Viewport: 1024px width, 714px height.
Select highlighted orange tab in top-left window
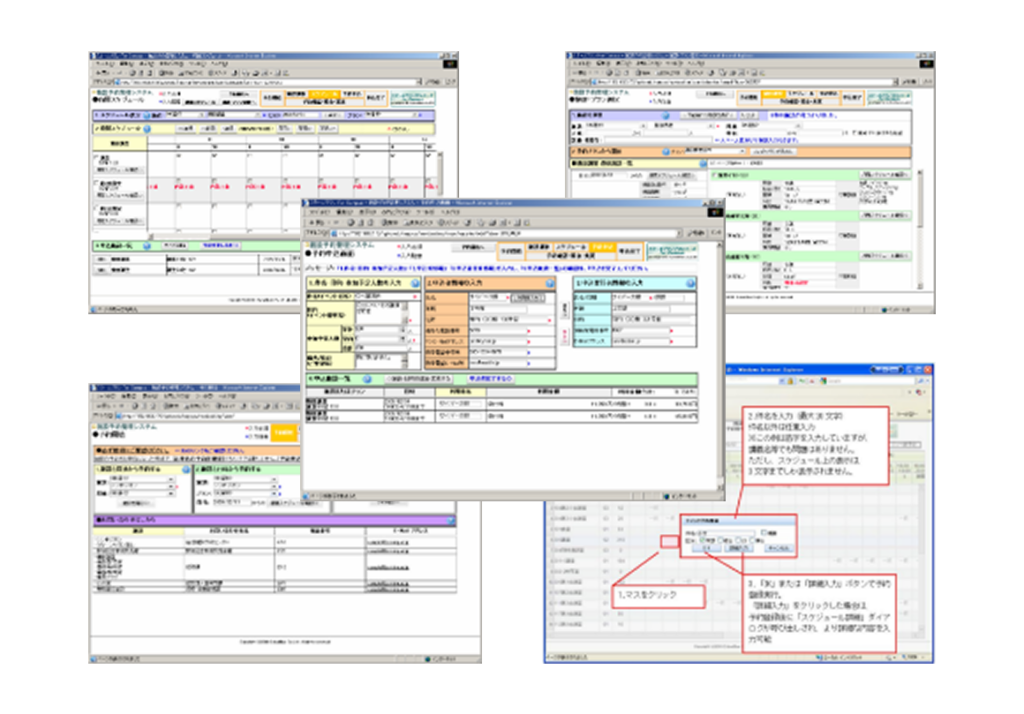325,94
